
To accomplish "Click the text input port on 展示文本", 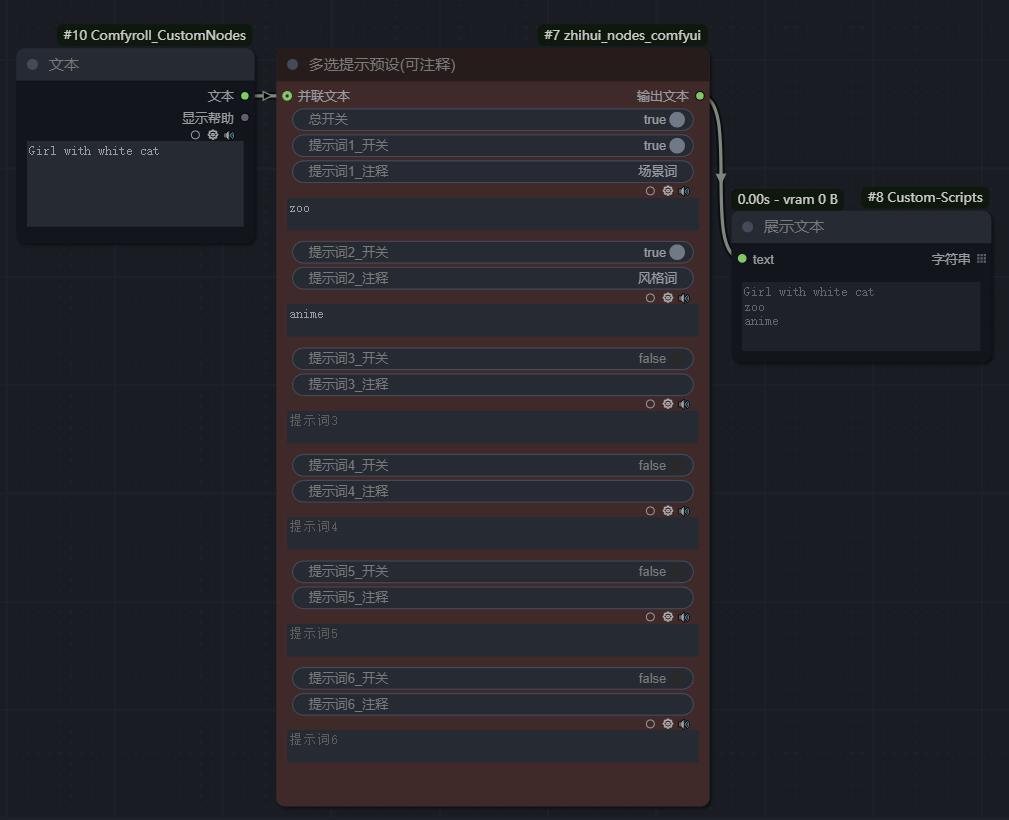I will coord(742,259).
